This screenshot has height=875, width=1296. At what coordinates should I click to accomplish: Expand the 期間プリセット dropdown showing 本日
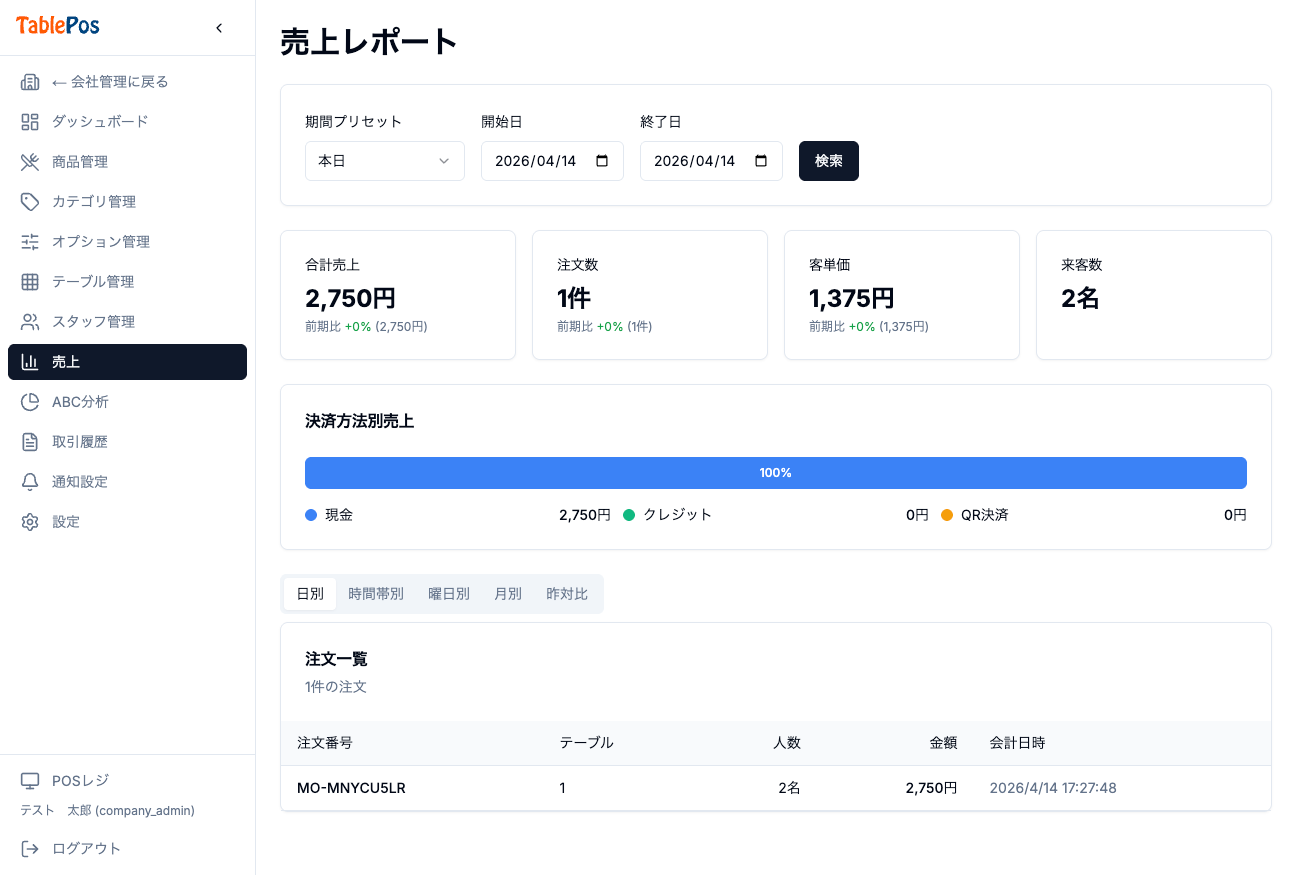click(385, 161)
